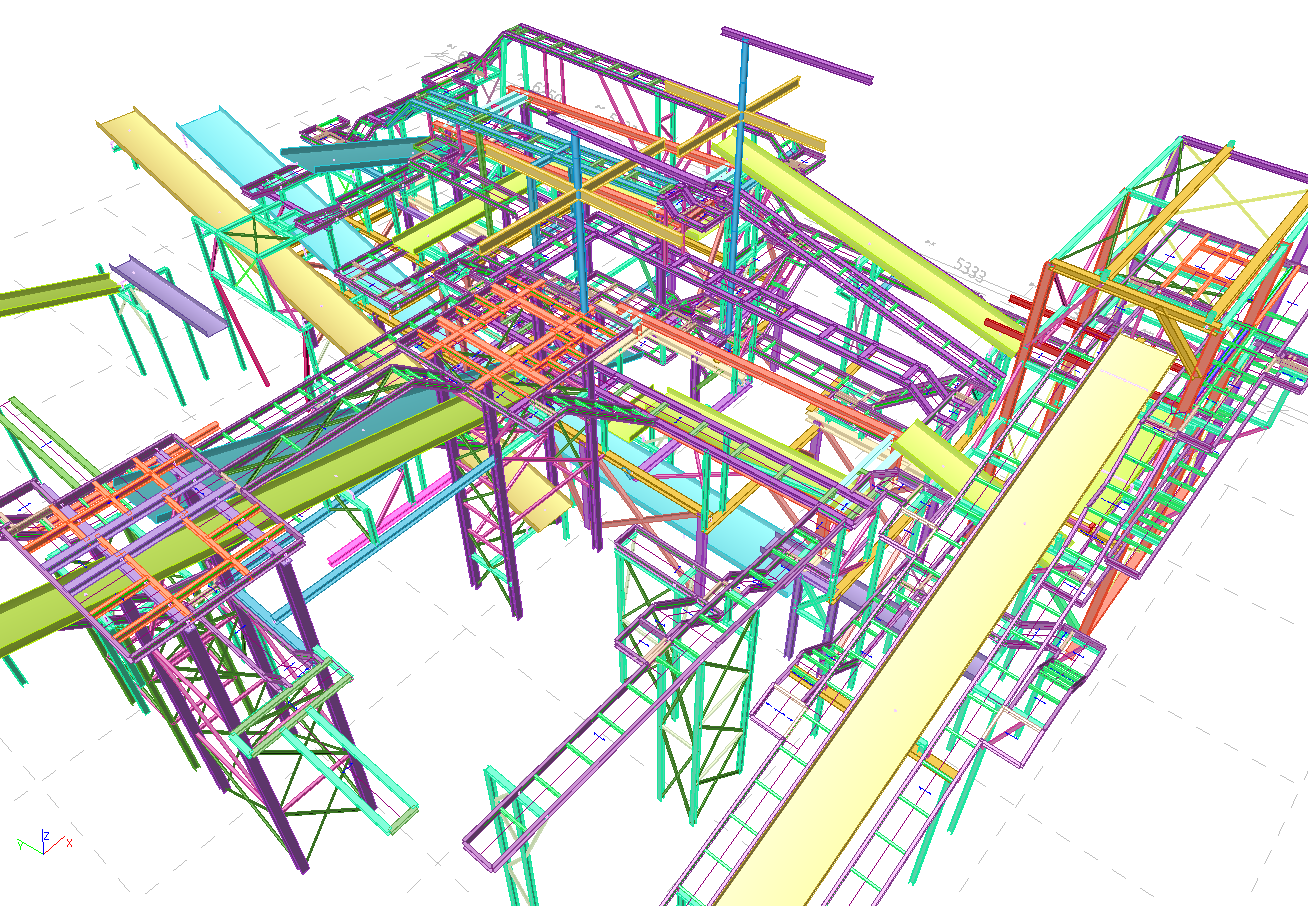
Task: Select the lavender chute on the left side
Action: 170,297
